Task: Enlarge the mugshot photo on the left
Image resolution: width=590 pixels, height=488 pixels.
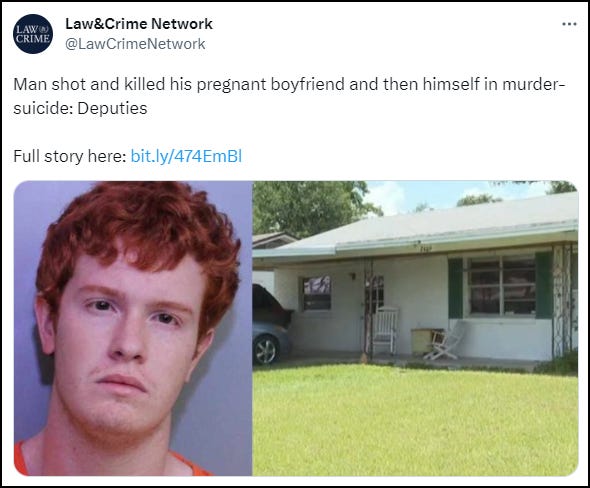Action: (x=133, y=328)
